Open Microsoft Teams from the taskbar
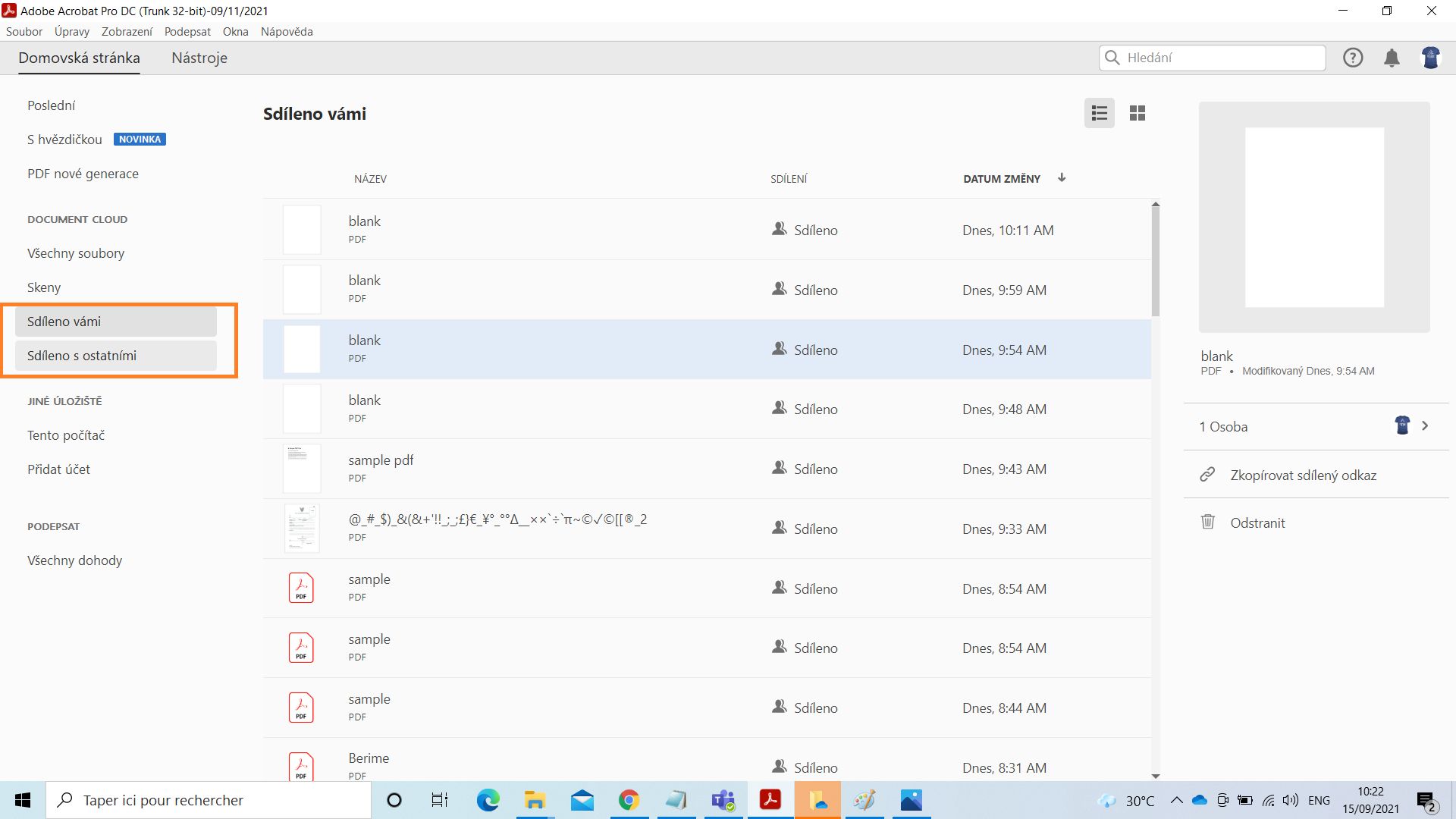Image resolution: width=1456 pixels, height=819 pixels. tap(723, 800)
